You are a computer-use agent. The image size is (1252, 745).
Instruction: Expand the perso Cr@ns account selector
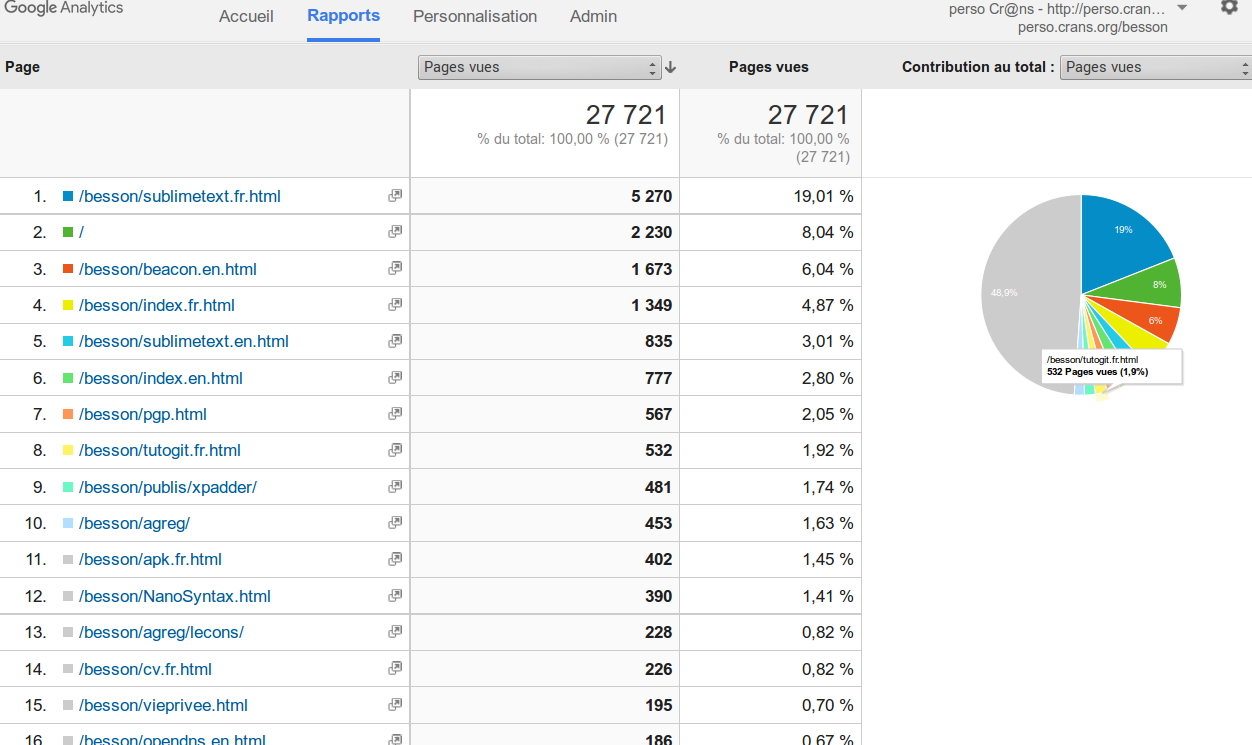point(1182,9)
